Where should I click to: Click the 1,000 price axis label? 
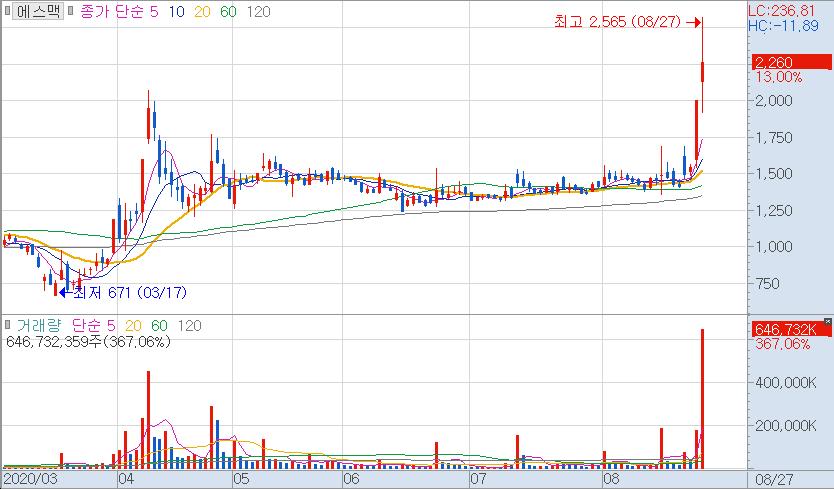pos(774,246)
